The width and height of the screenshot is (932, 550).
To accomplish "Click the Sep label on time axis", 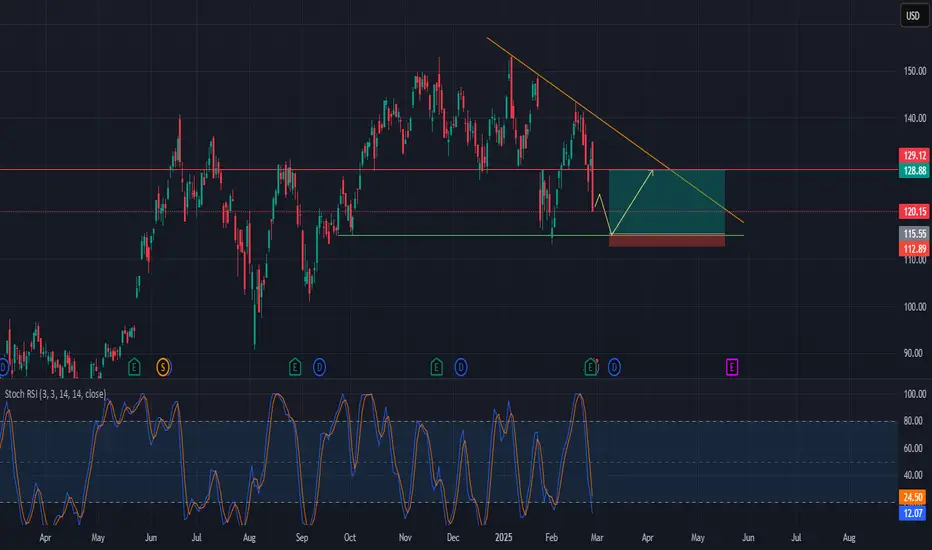I will point(302,538).
